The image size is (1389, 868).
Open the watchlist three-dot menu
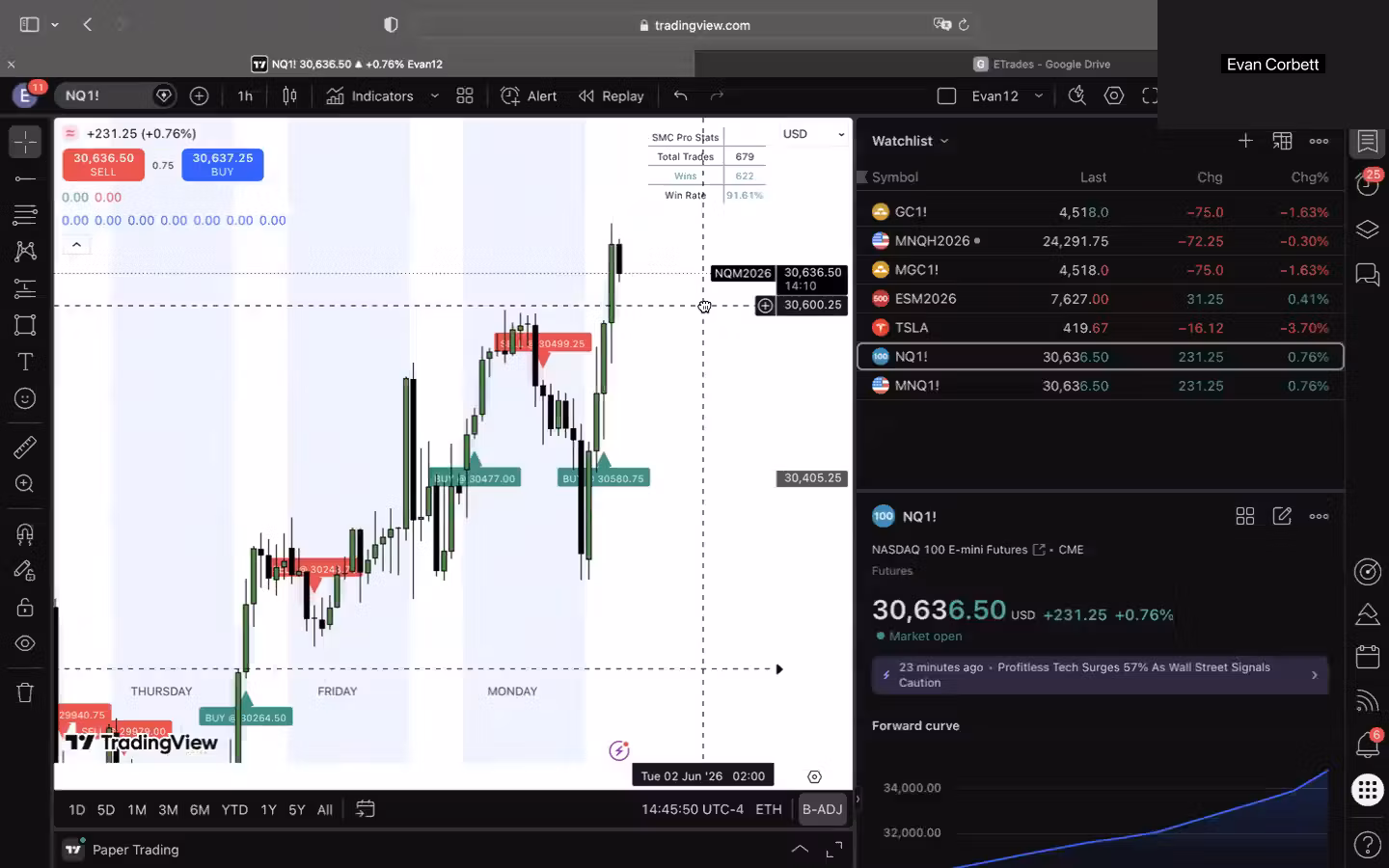(x=1319, y=141)
